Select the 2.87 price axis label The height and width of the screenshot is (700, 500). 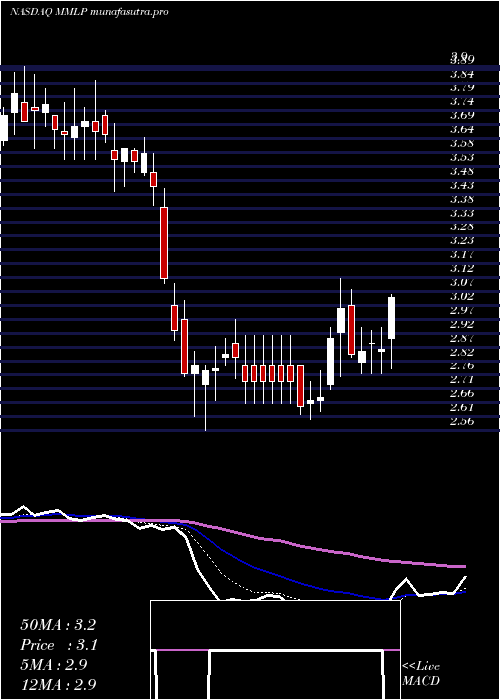point(462,338)
